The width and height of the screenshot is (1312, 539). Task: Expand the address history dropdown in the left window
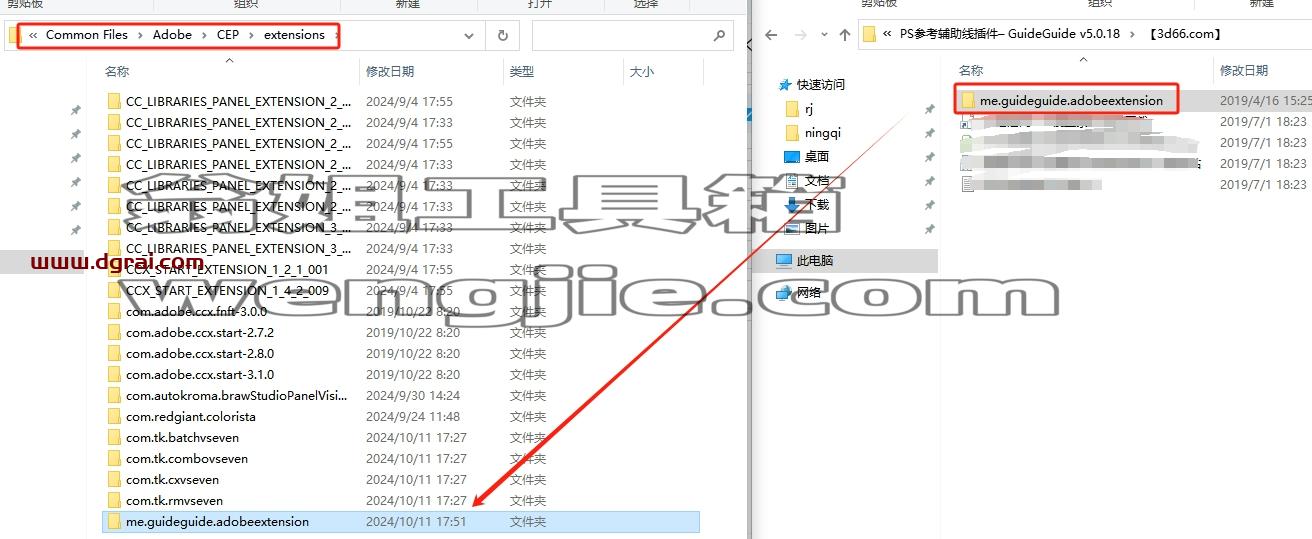coord(470,35)
